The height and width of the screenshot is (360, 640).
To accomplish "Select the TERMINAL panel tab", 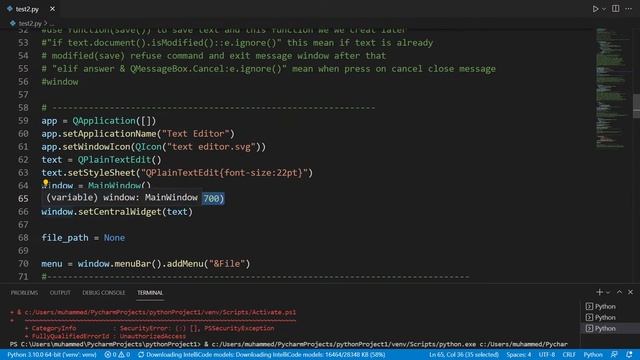I will click(x=150, y=293).
